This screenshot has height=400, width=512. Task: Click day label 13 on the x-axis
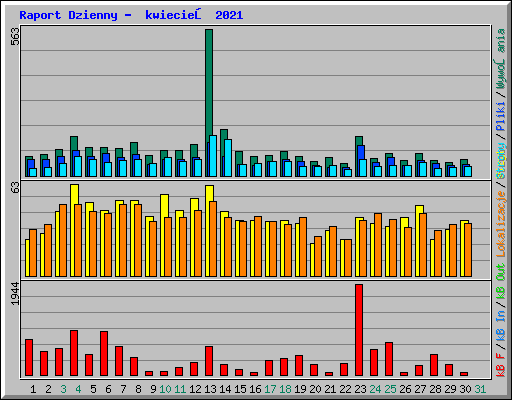coord(210,389)
